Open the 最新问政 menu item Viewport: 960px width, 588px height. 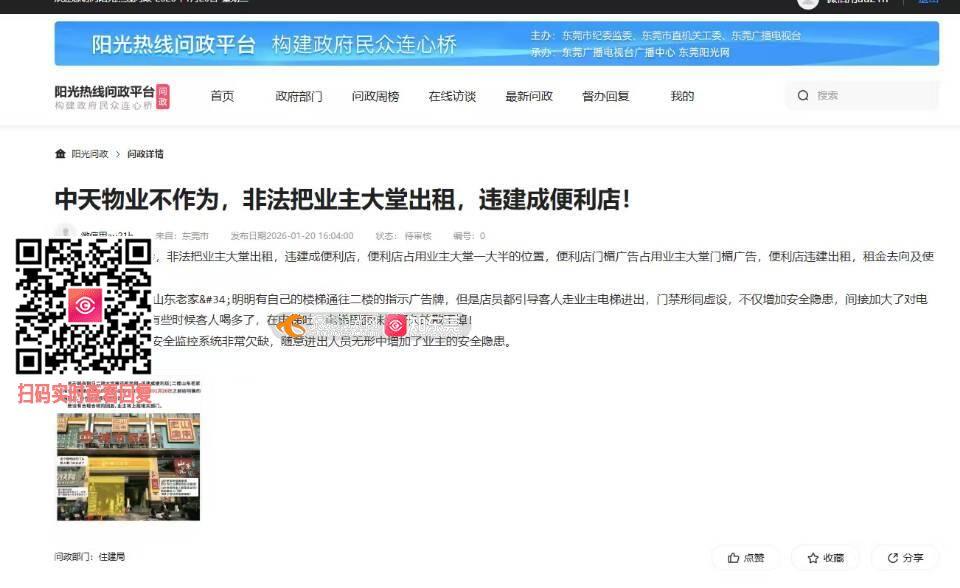(x=529, y=96)
